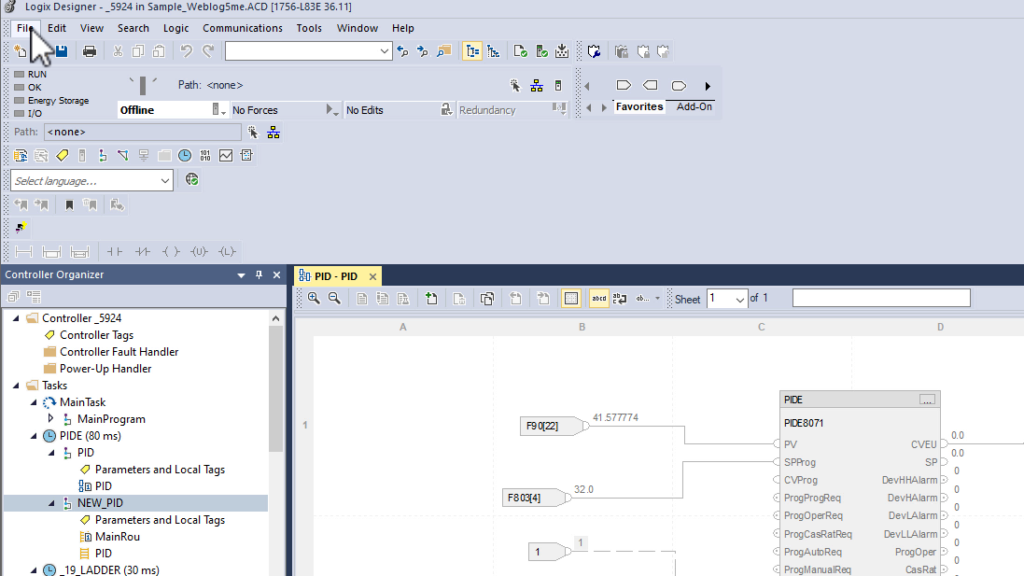
Task: Click the sheet description input field
Action: click(x=880, y=297)
